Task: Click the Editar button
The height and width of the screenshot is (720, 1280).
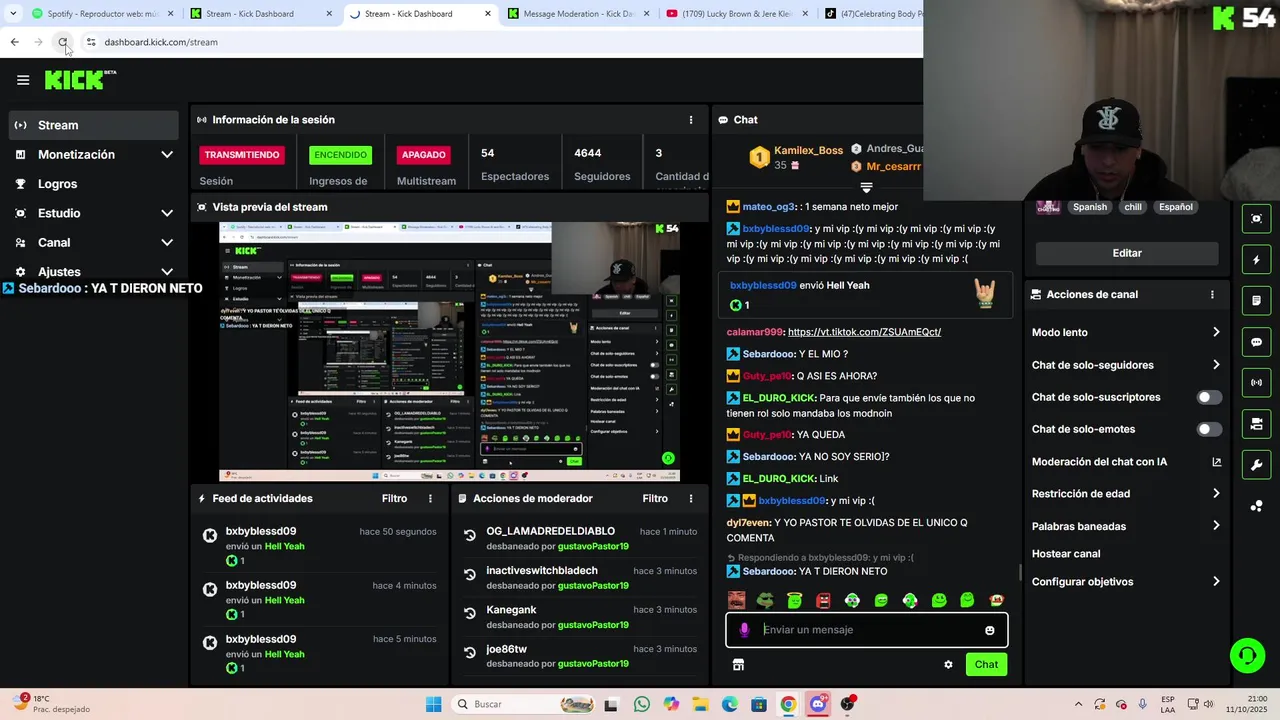Action: click(x=1127, y=253)
